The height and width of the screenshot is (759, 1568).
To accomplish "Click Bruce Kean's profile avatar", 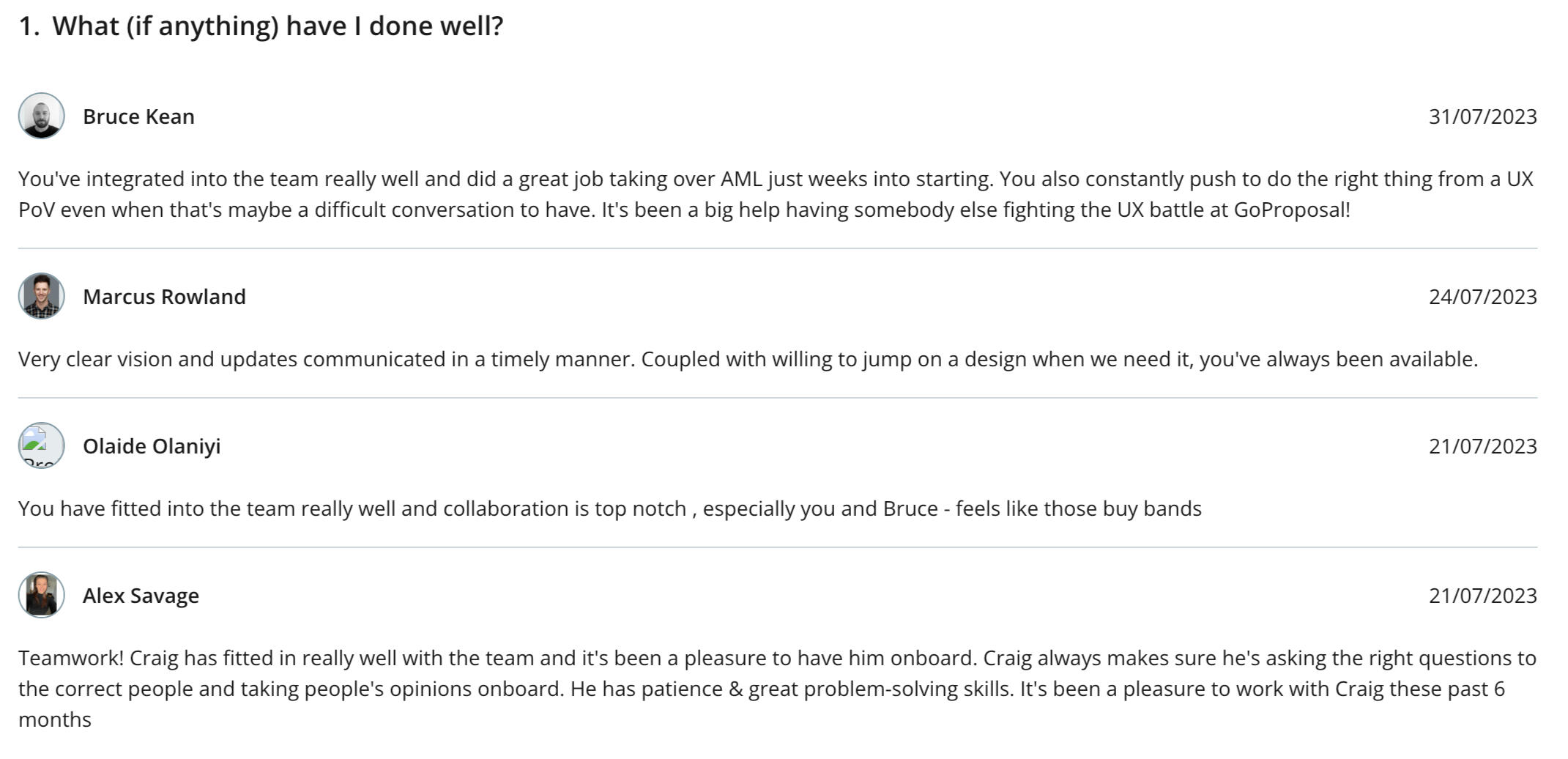I will 41,116.
